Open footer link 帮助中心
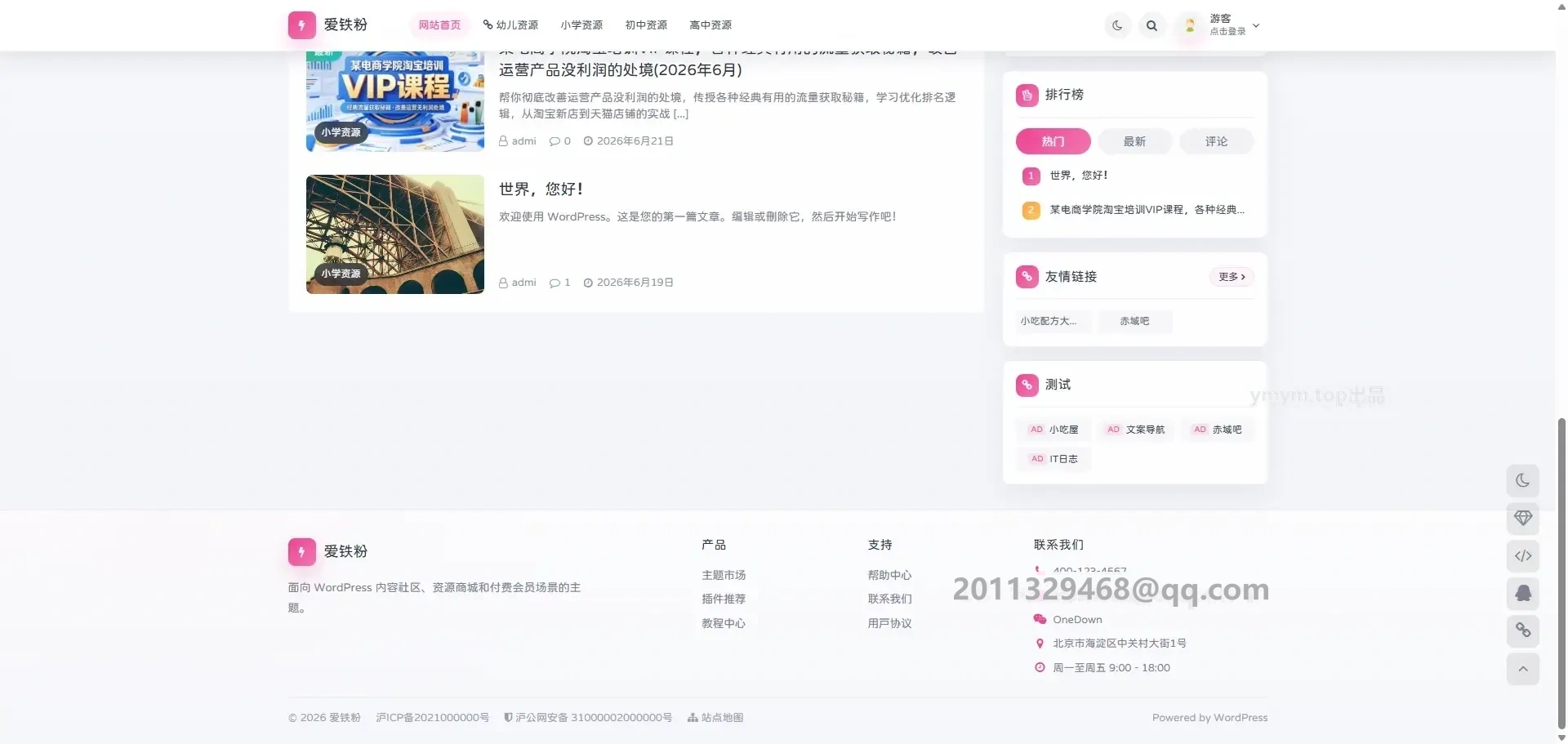1568x744 pixels. click(889, 576)
